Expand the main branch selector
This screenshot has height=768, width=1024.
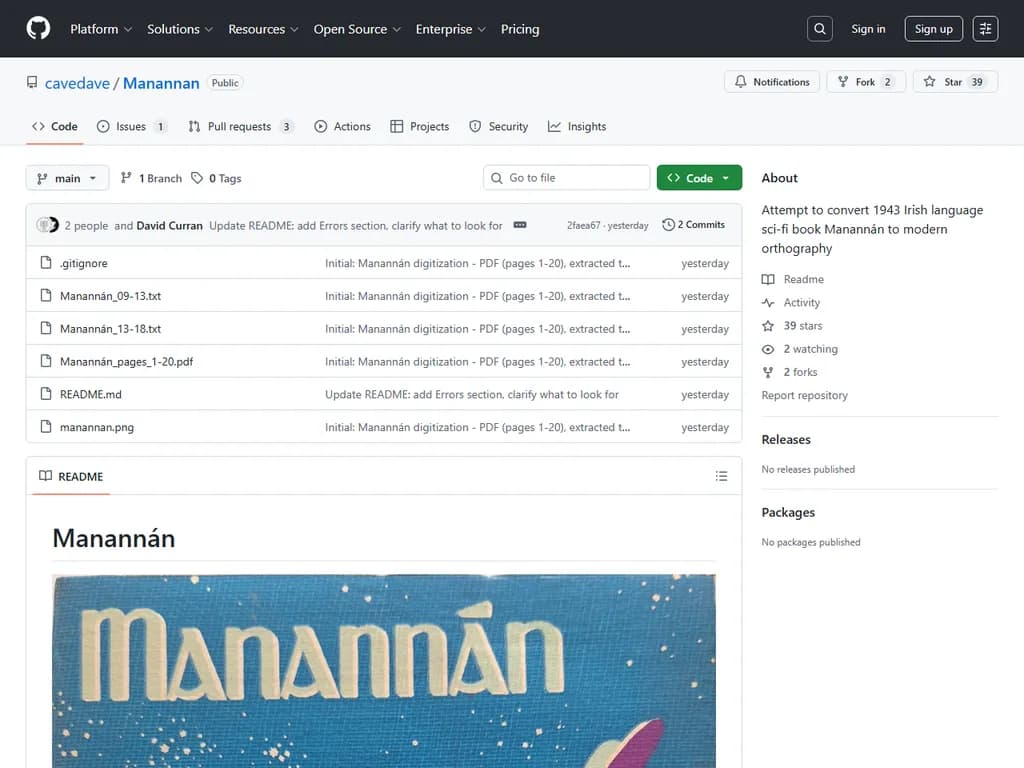click(x=67, y=178)
